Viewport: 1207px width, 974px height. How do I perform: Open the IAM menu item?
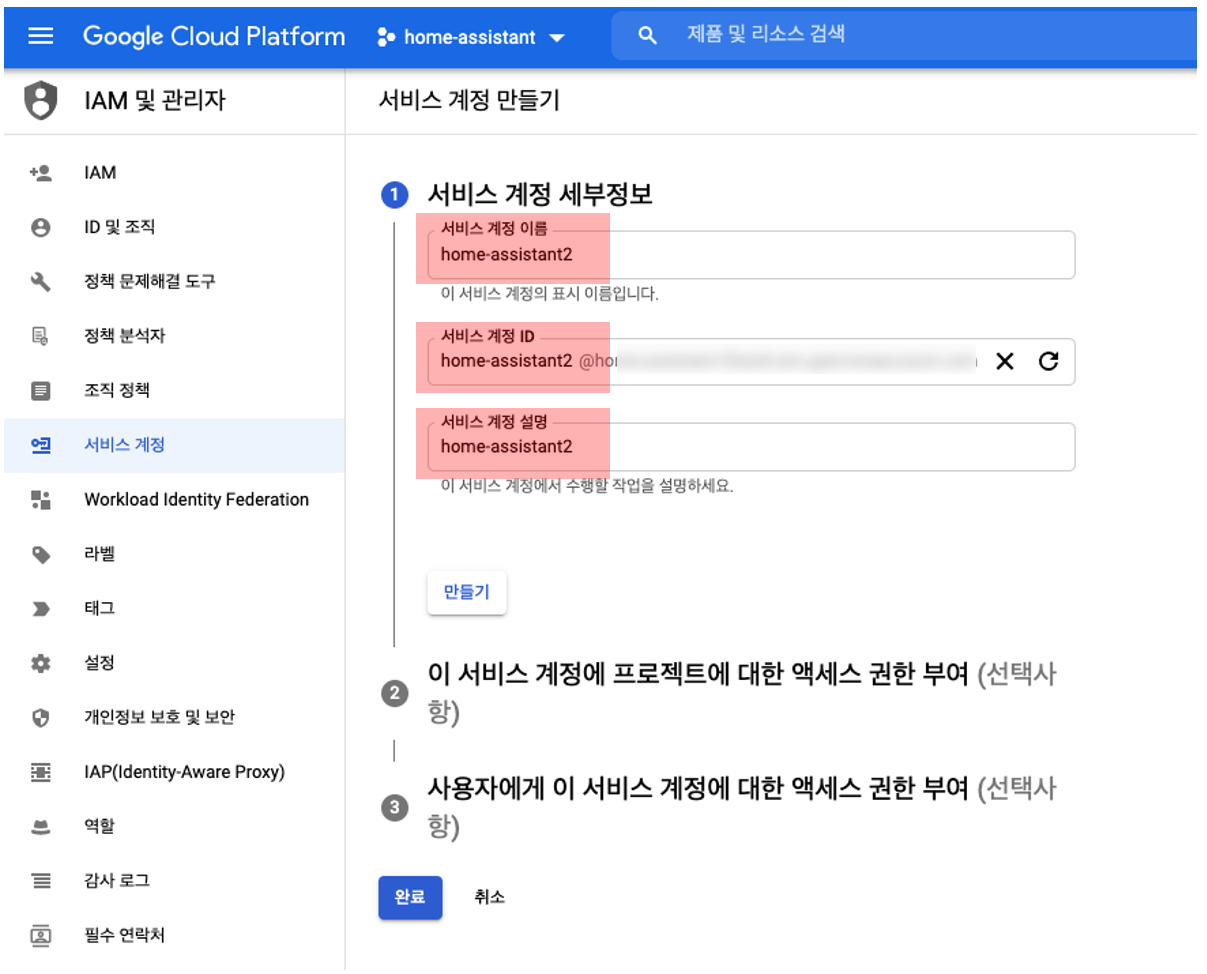[x=175, y=173]
